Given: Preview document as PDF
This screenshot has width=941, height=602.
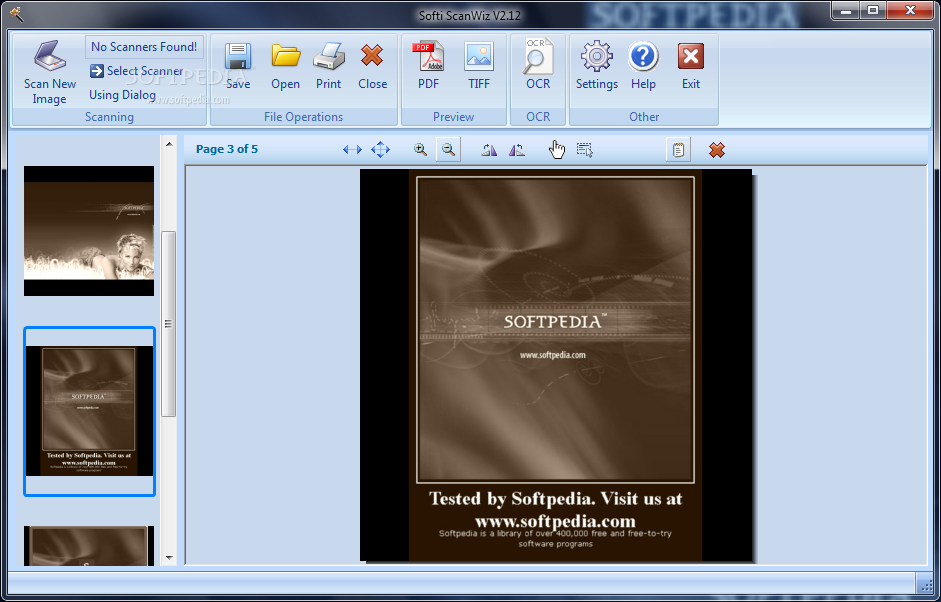Looking at the screenshot, I should pos(428,66).
